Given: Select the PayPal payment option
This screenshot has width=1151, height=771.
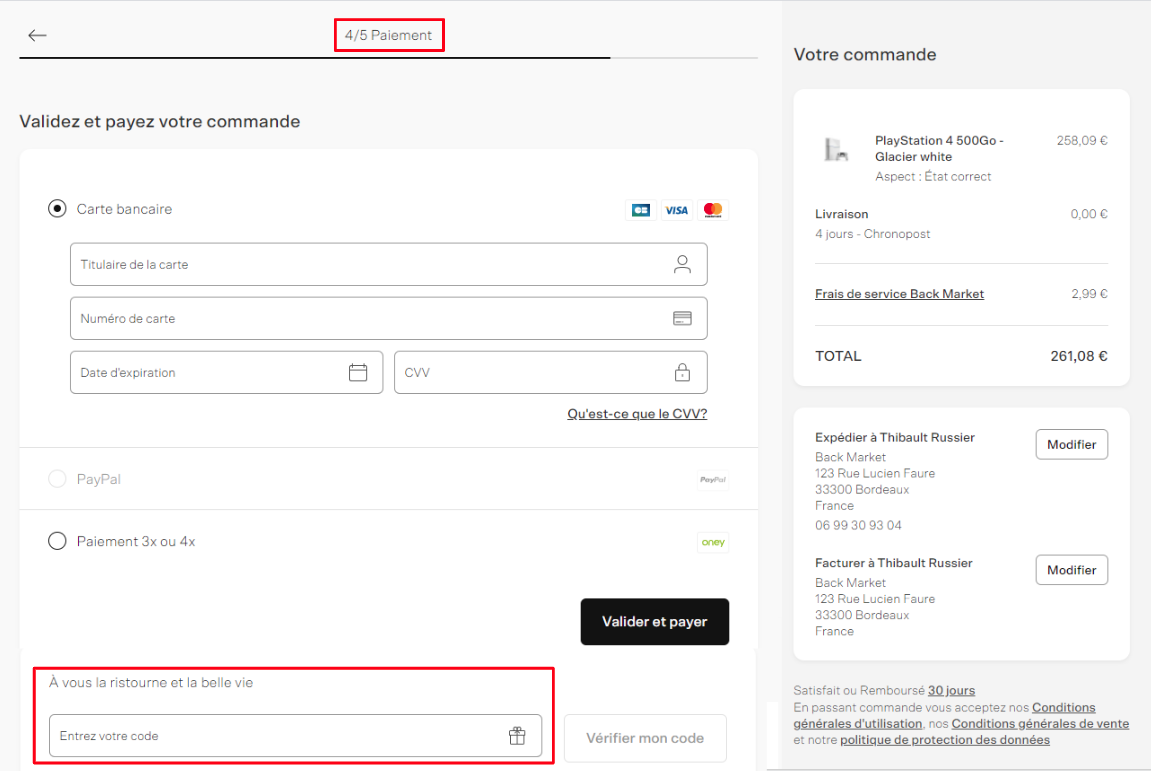Looking at the screenshot, I should point(57,479).
